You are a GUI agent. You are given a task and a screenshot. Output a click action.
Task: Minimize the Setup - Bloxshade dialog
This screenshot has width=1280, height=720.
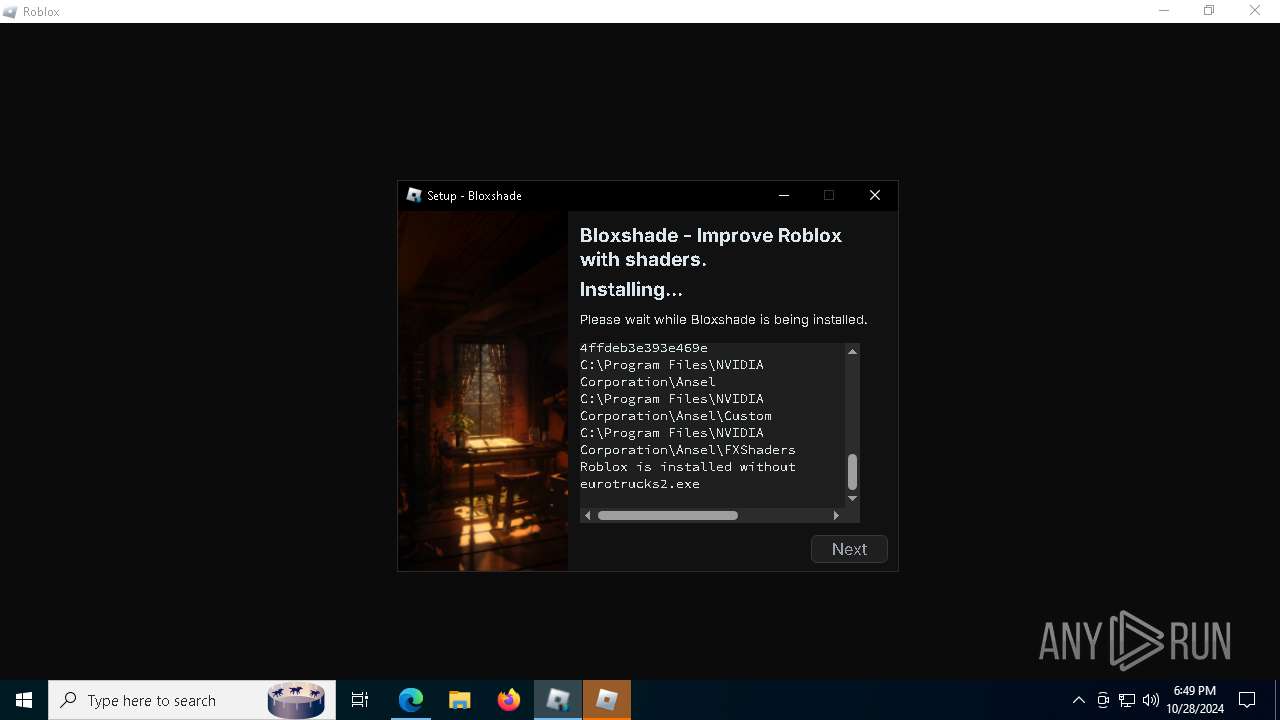[x=784, y=195]
